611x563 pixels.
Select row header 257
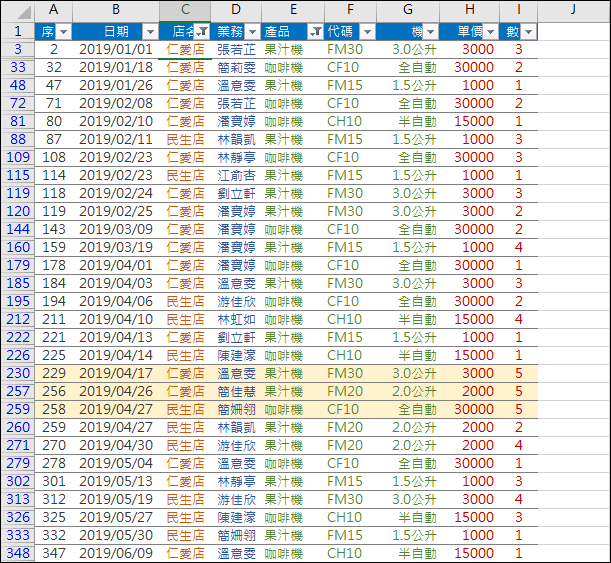(x=18, y=391)
